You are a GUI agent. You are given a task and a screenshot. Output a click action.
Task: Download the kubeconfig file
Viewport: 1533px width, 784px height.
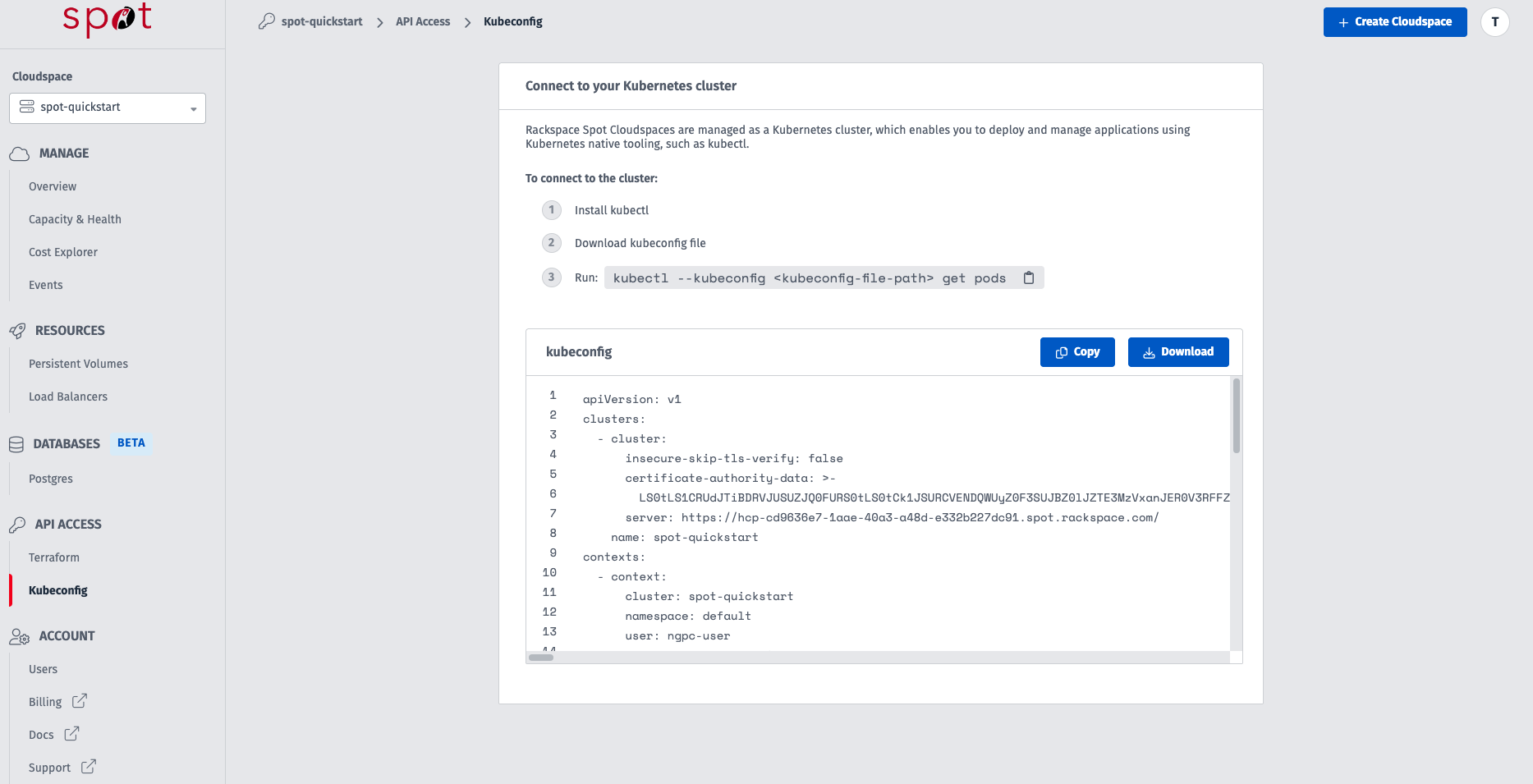(x=1177, y=352)
